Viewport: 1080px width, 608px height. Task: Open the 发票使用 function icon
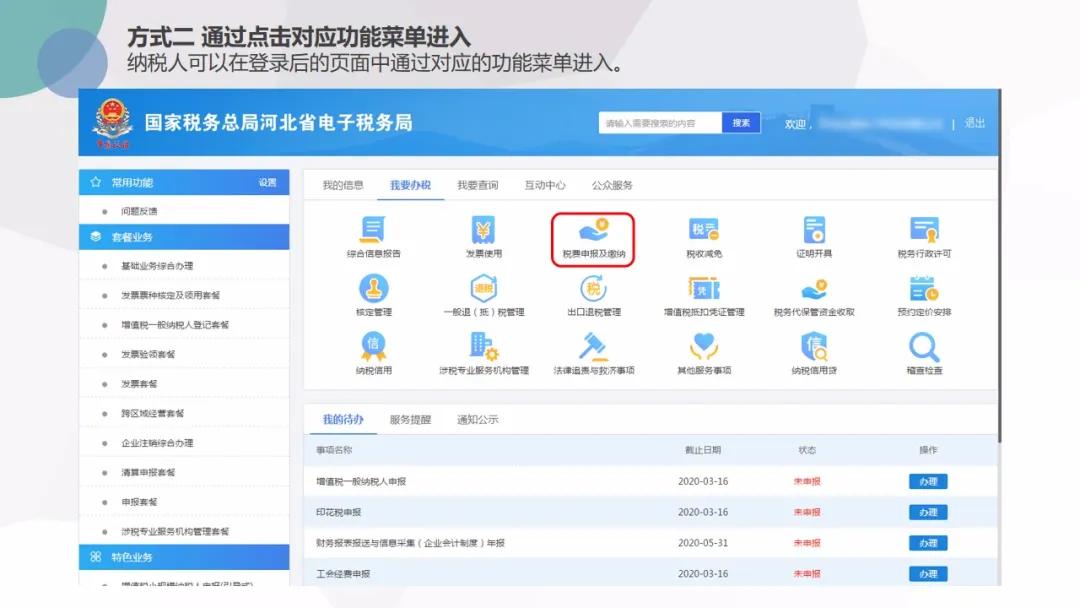(x=483, y=235)
